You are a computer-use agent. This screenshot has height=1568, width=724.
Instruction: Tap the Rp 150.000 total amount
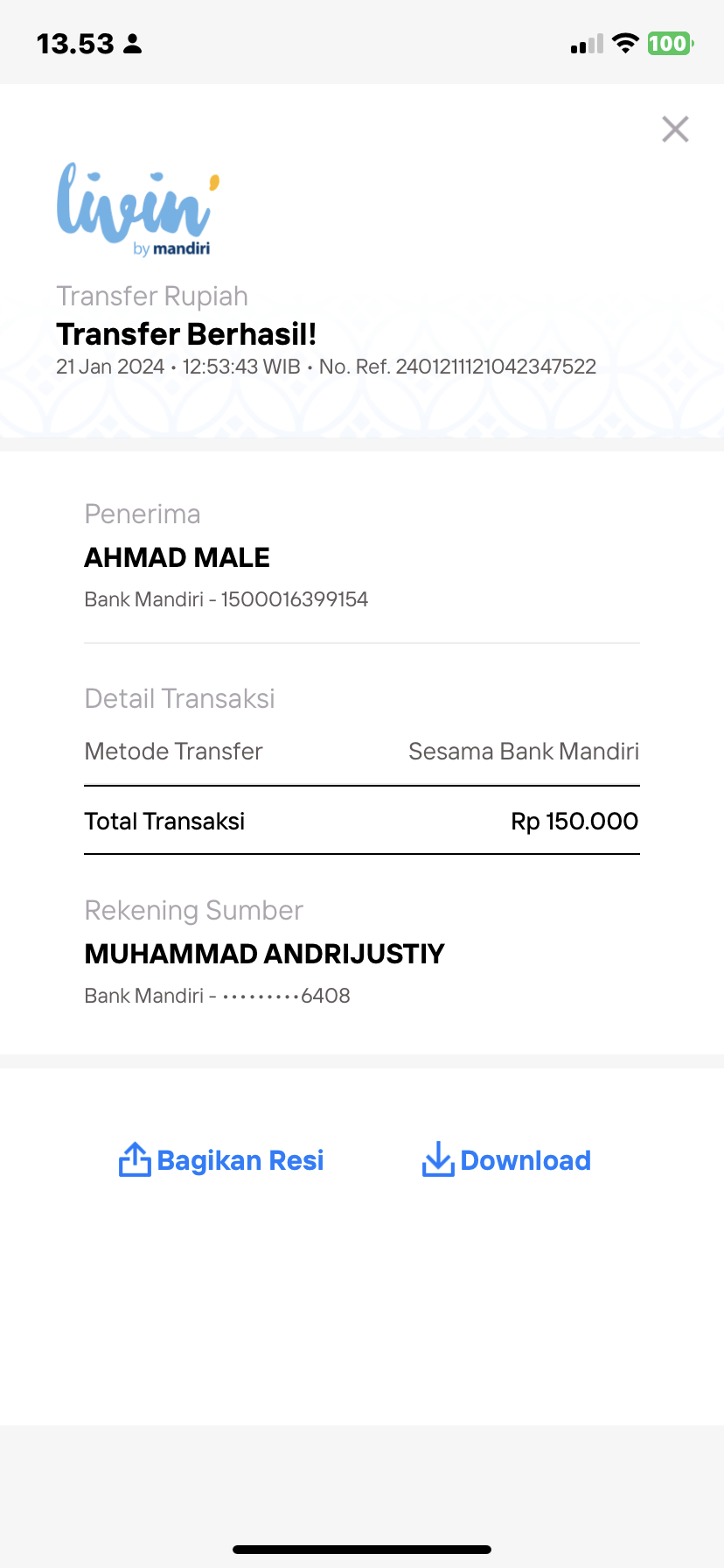coord(574,821)
